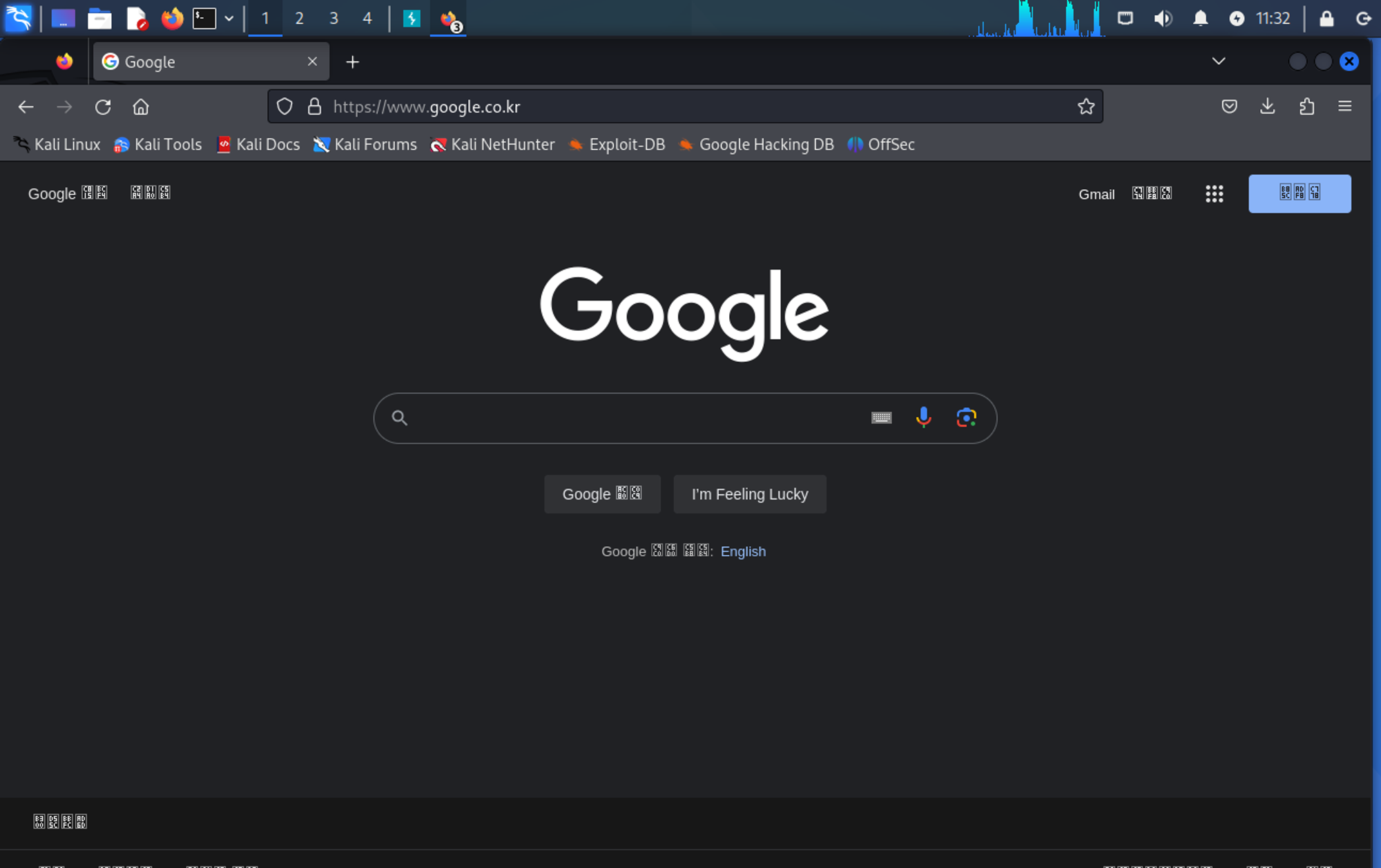Click the Firefox taskbar entry with badge 3
Viewport: 1381px width, 868px height.
coord(449,19)
